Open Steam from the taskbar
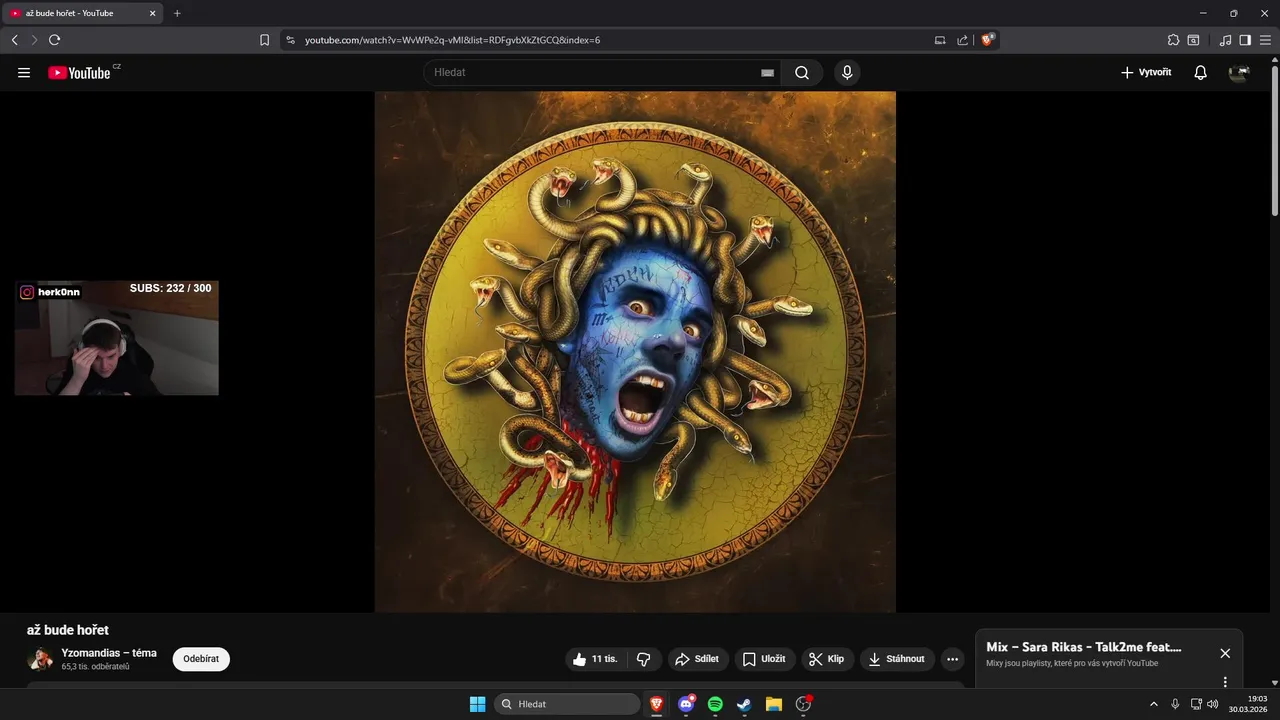The image size is (1280, 720). pyautogui.click(x=744, y=704)
